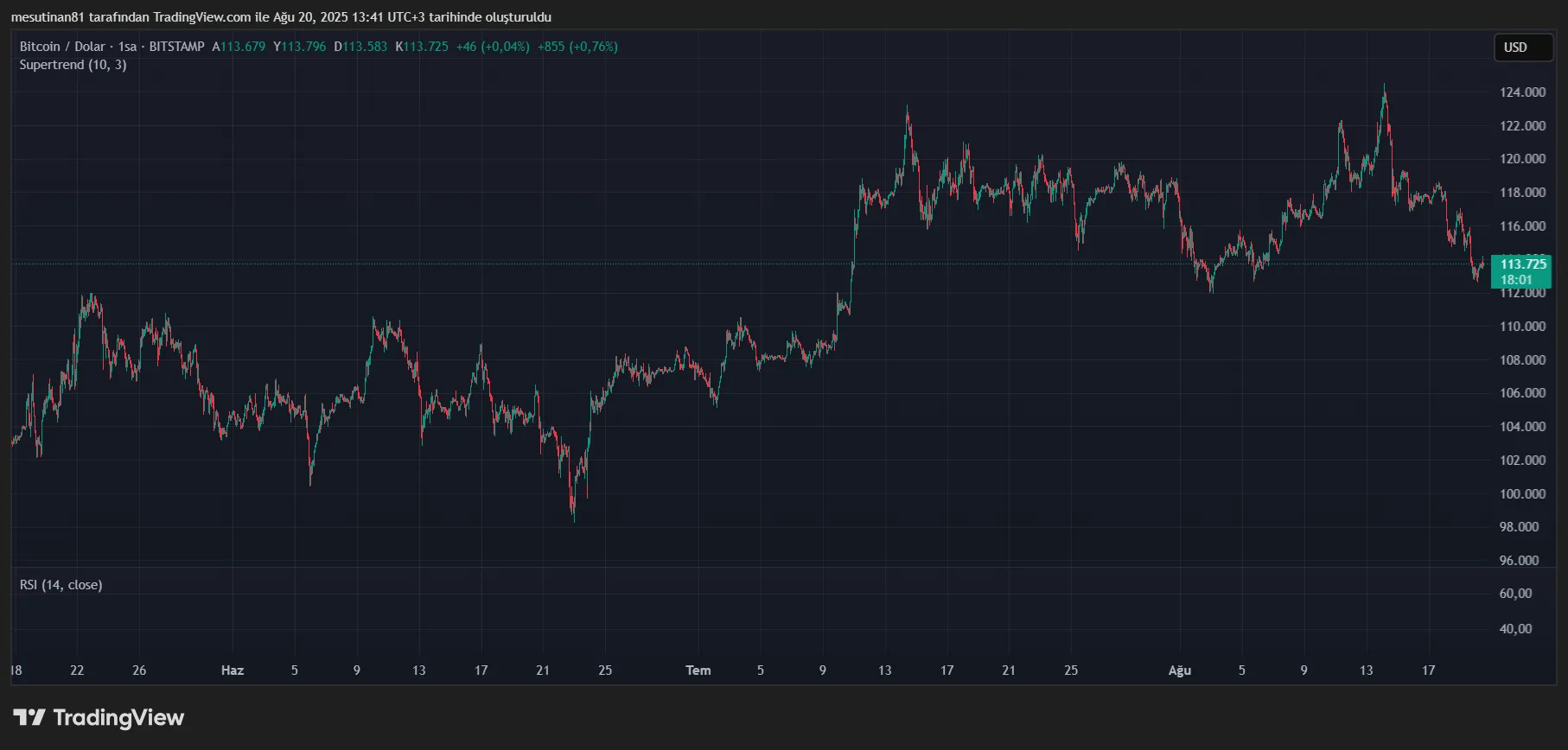Select the RSI (14, close) indicator label
Screen dimensions: 1568x750
[61, 585]
